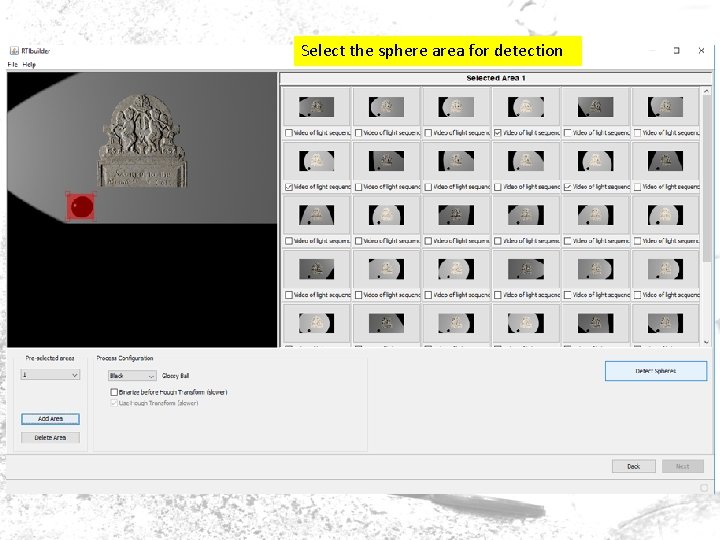Tick the checkbox in fourth row, second column
Screen dimensions: 720x540
click(359, 295)
